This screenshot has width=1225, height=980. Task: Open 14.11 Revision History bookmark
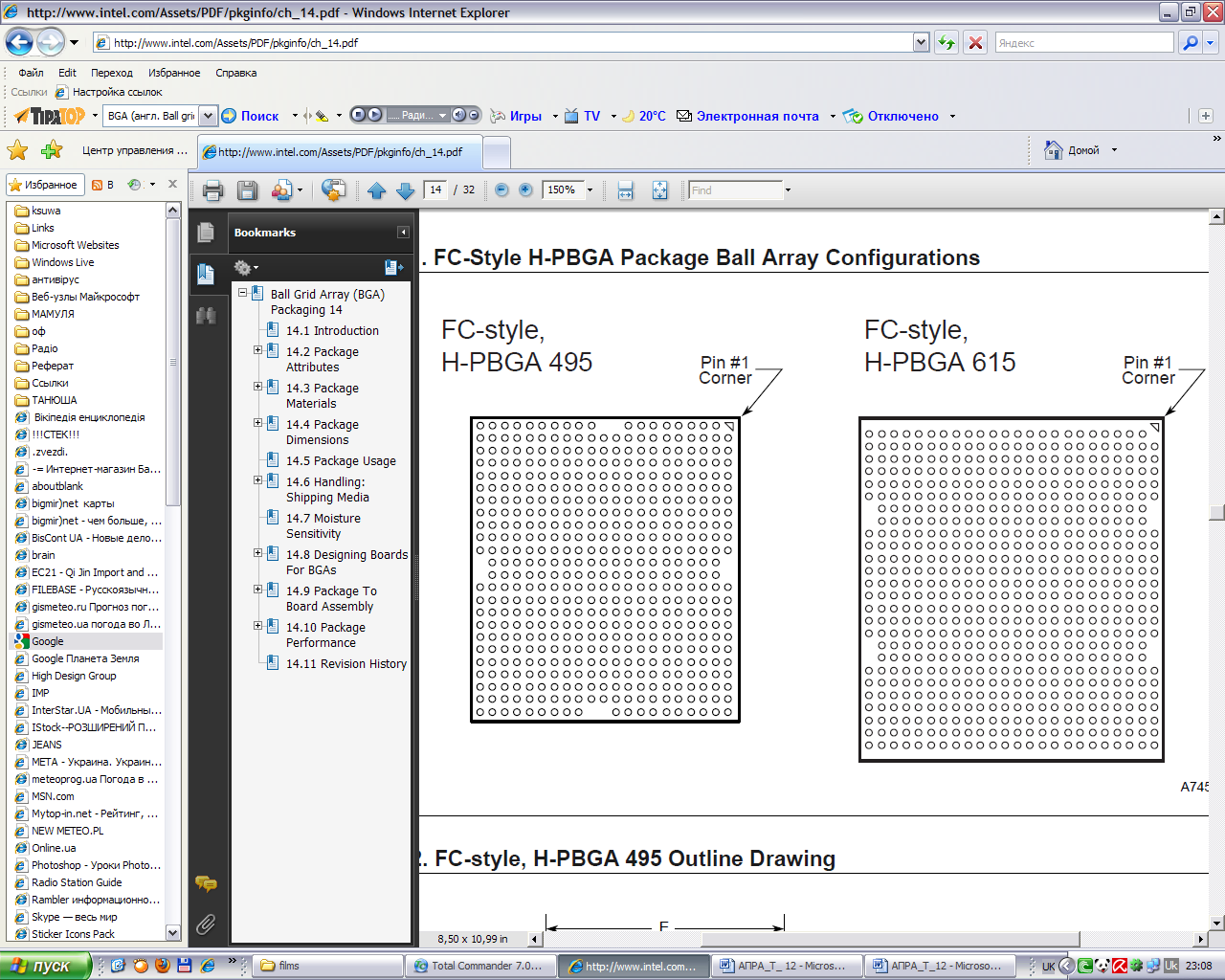coord(346,663)
